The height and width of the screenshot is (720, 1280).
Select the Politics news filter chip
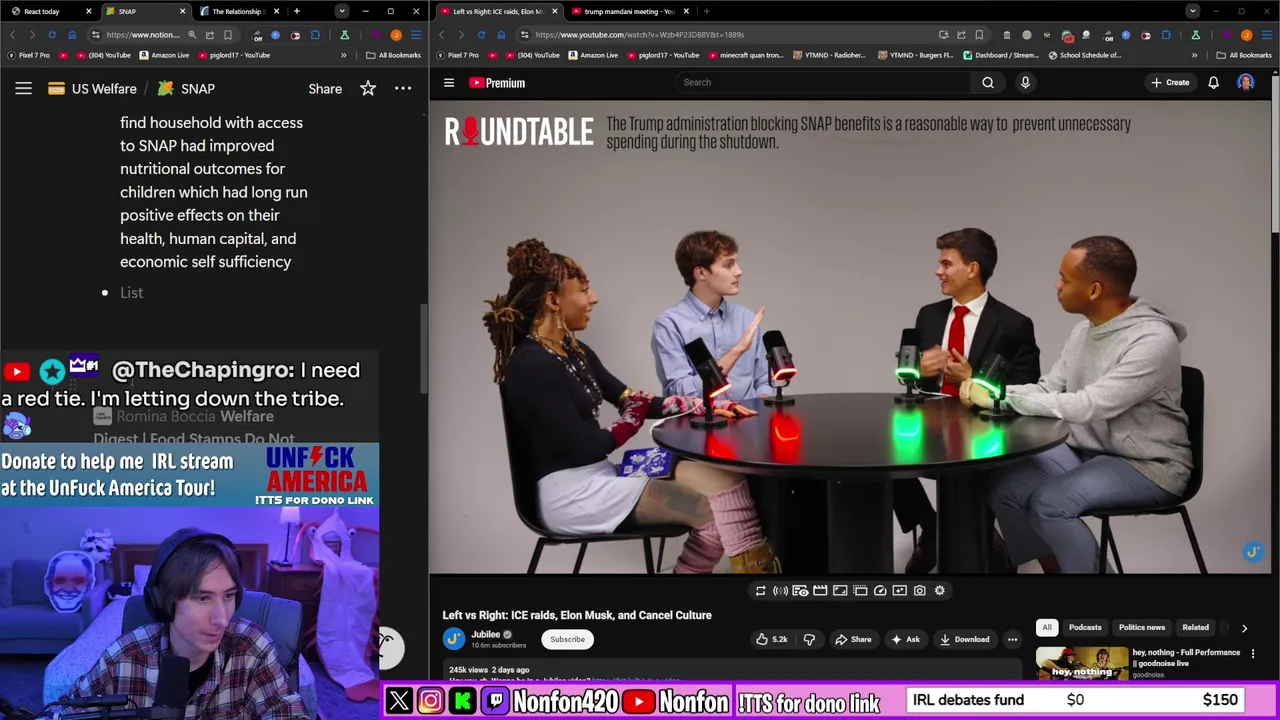1142,628
